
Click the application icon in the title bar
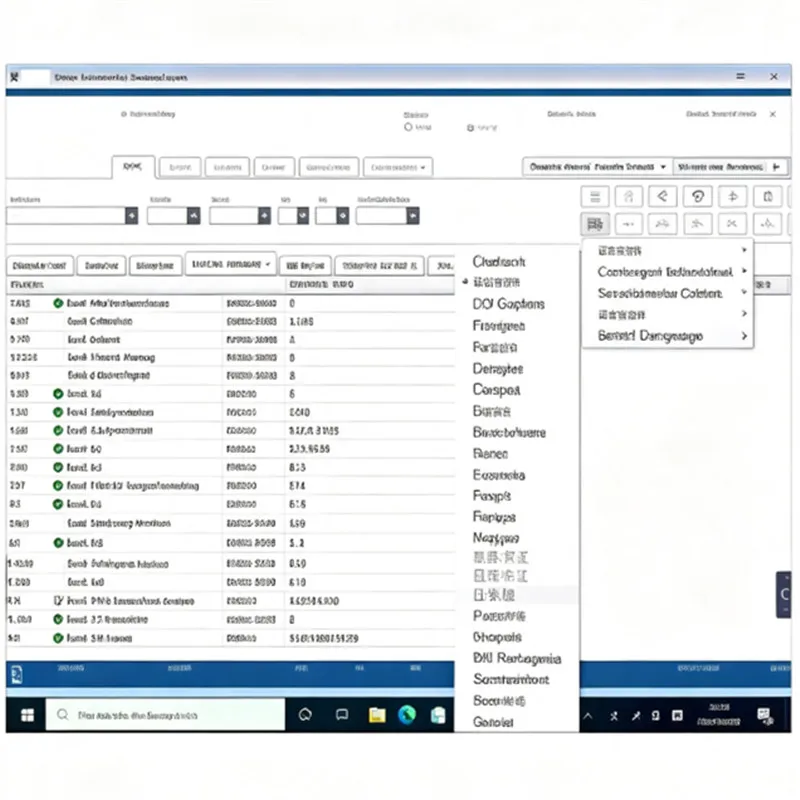tap(15, 77)
